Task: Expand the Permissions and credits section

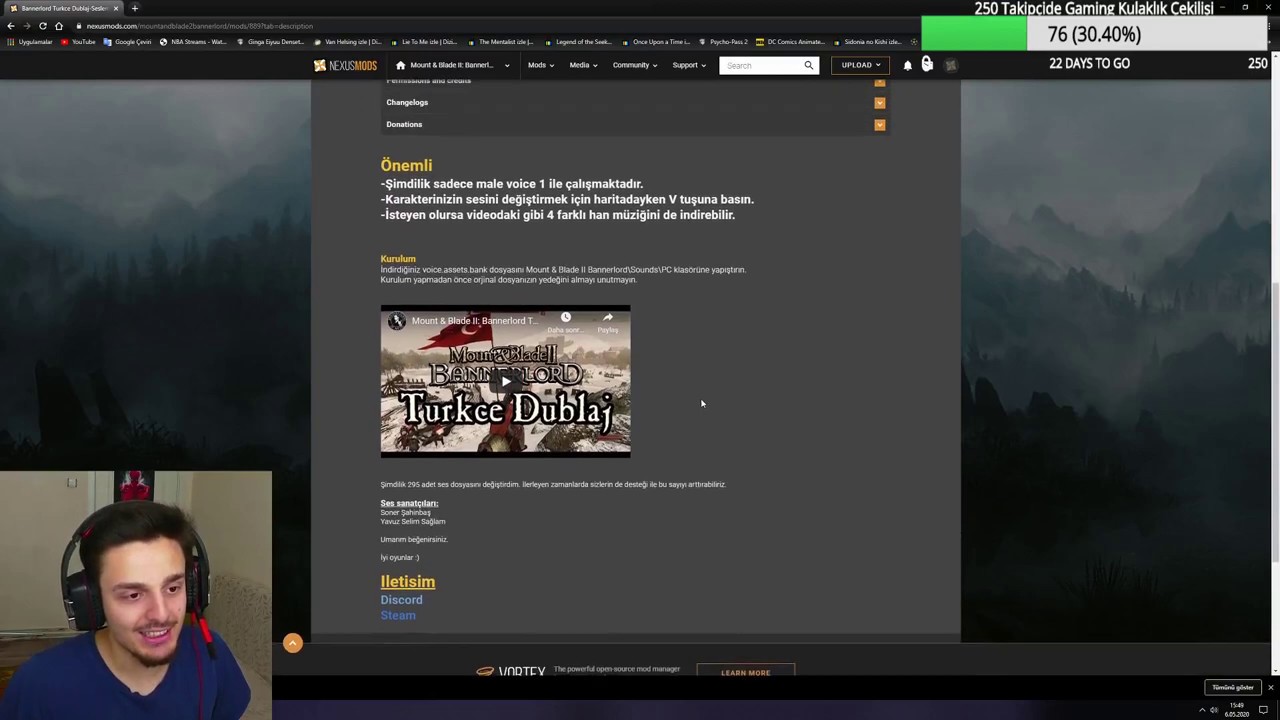Action: (x=635, y=82)
